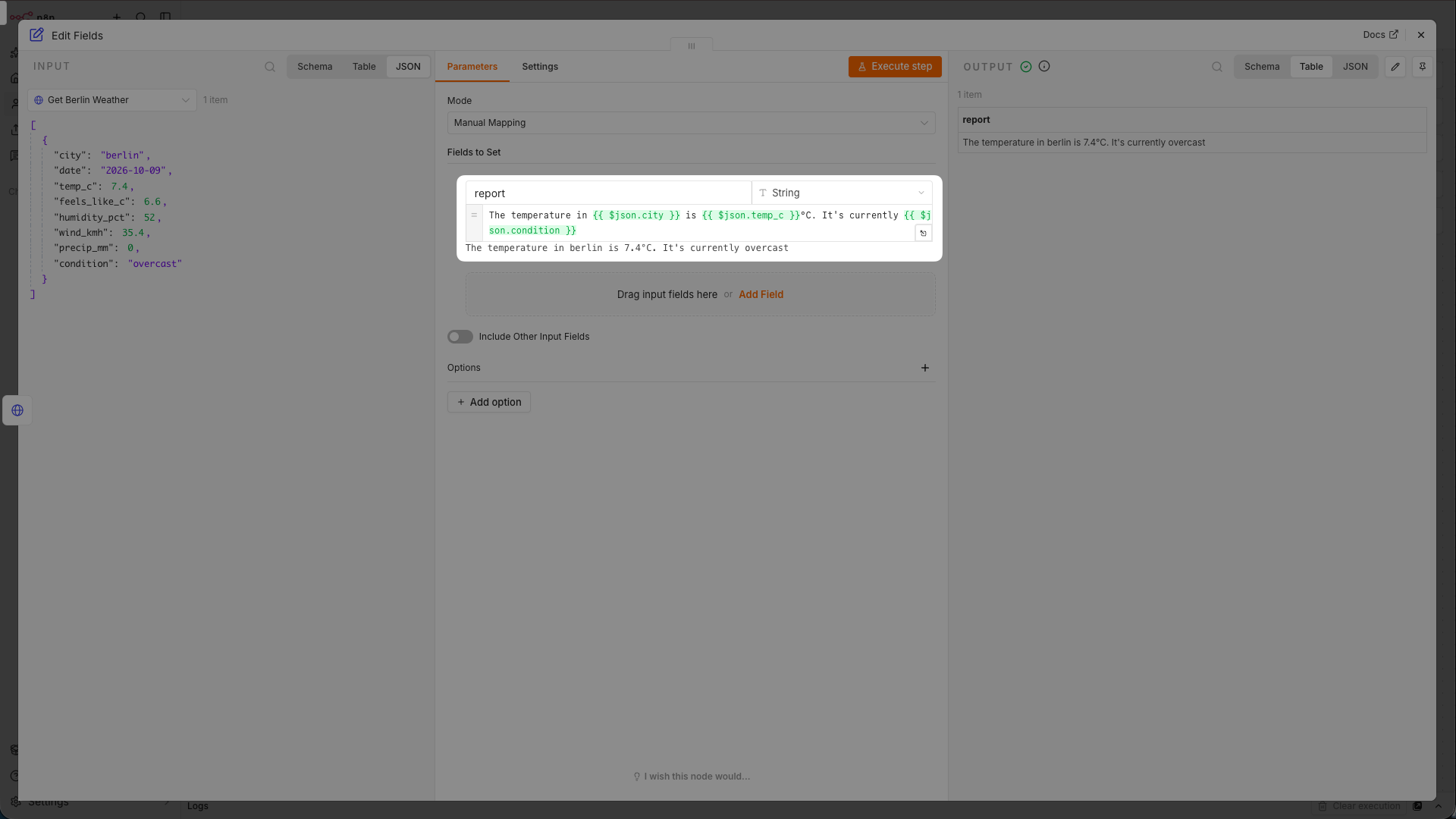The height and width of the screenshot is (819, 1456).
Task: Click the Execute step button
Action: tap(895, 67)
